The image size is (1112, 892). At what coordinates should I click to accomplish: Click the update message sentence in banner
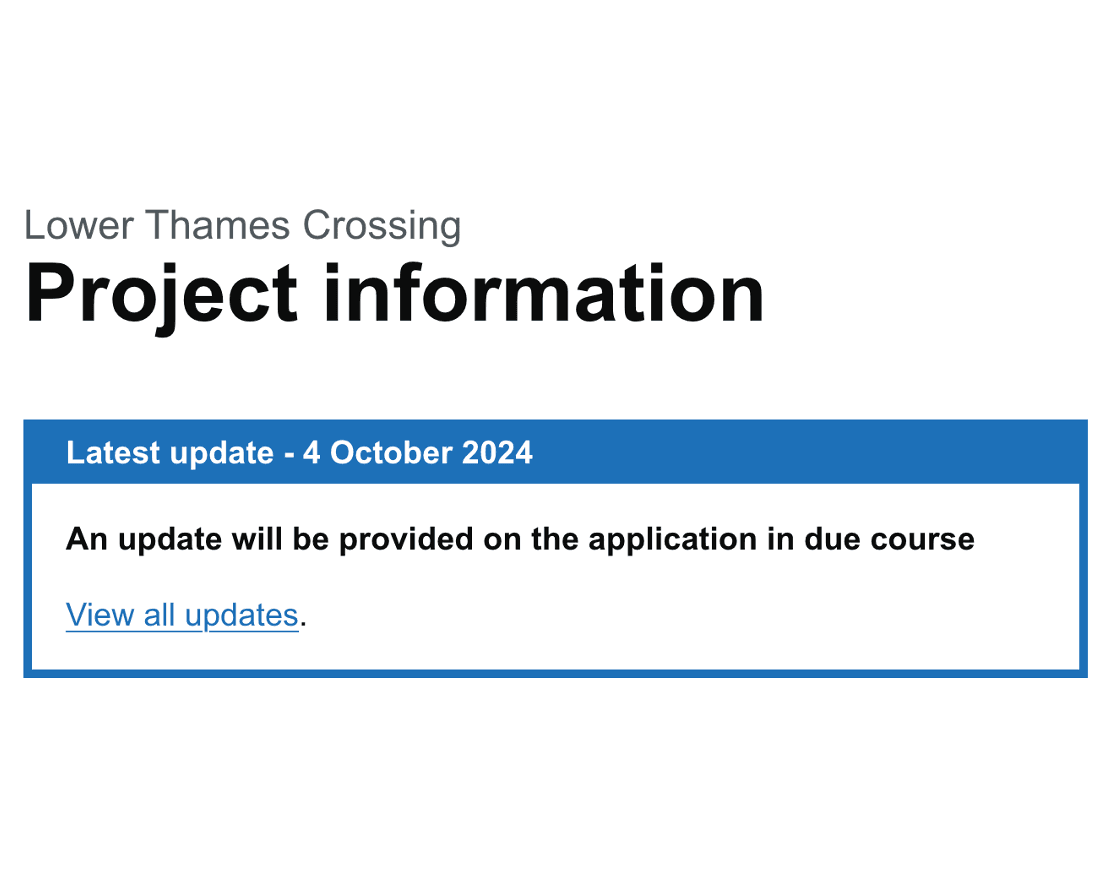(520, 540)
